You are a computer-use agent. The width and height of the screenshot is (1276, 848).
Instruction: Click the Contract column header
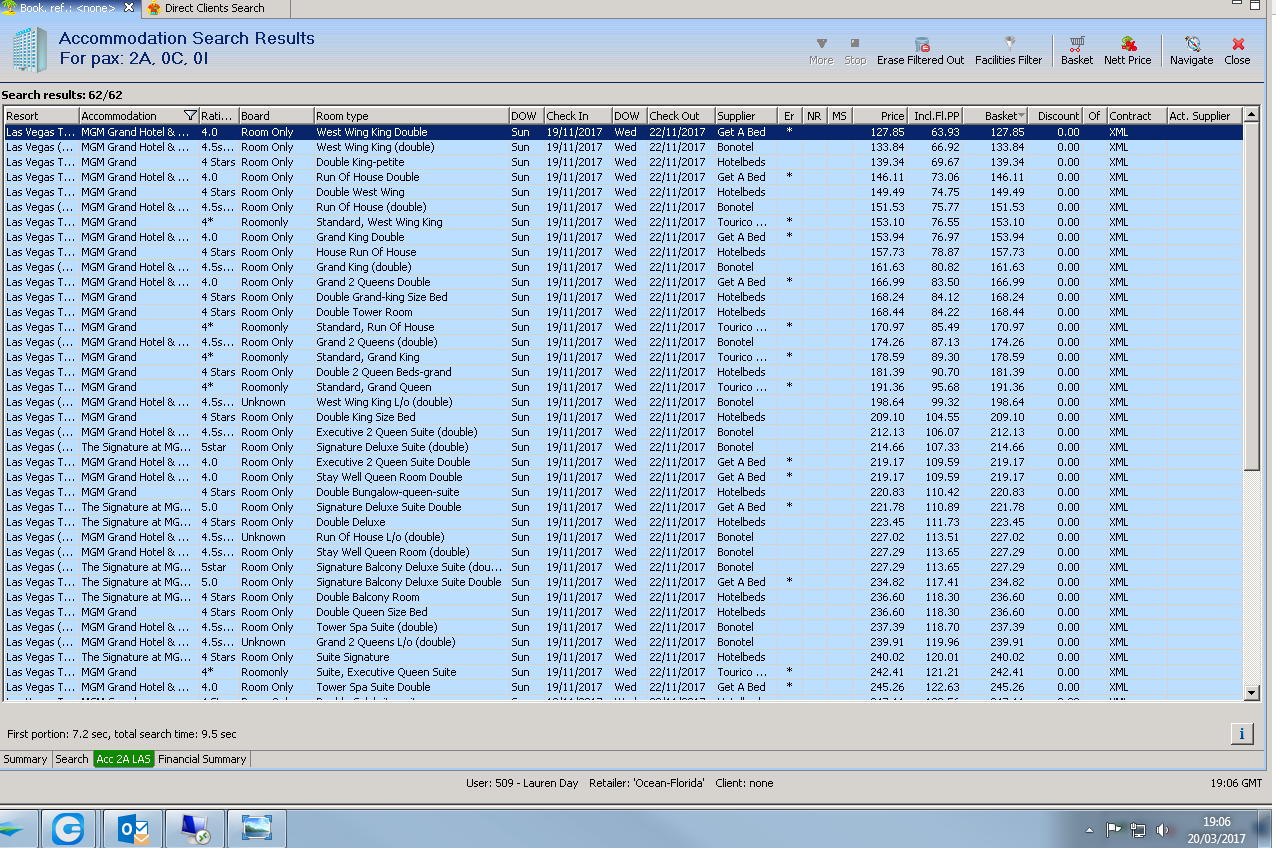(x=1136, y=116)
